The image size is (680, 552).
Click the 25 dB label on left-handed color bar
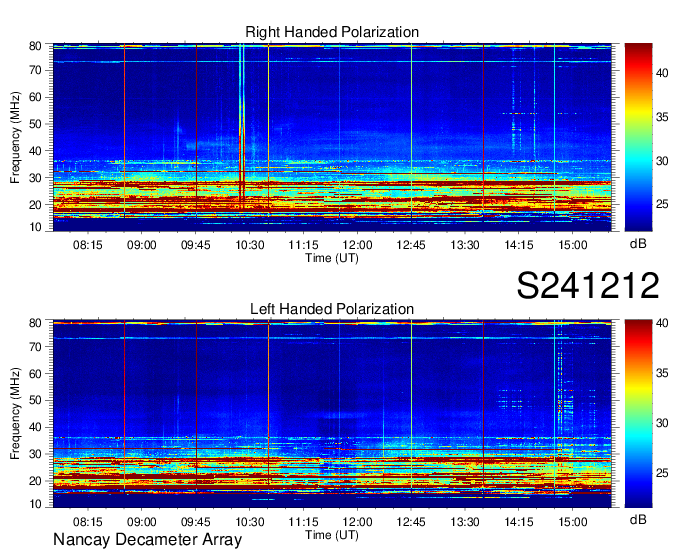point(662,473)
